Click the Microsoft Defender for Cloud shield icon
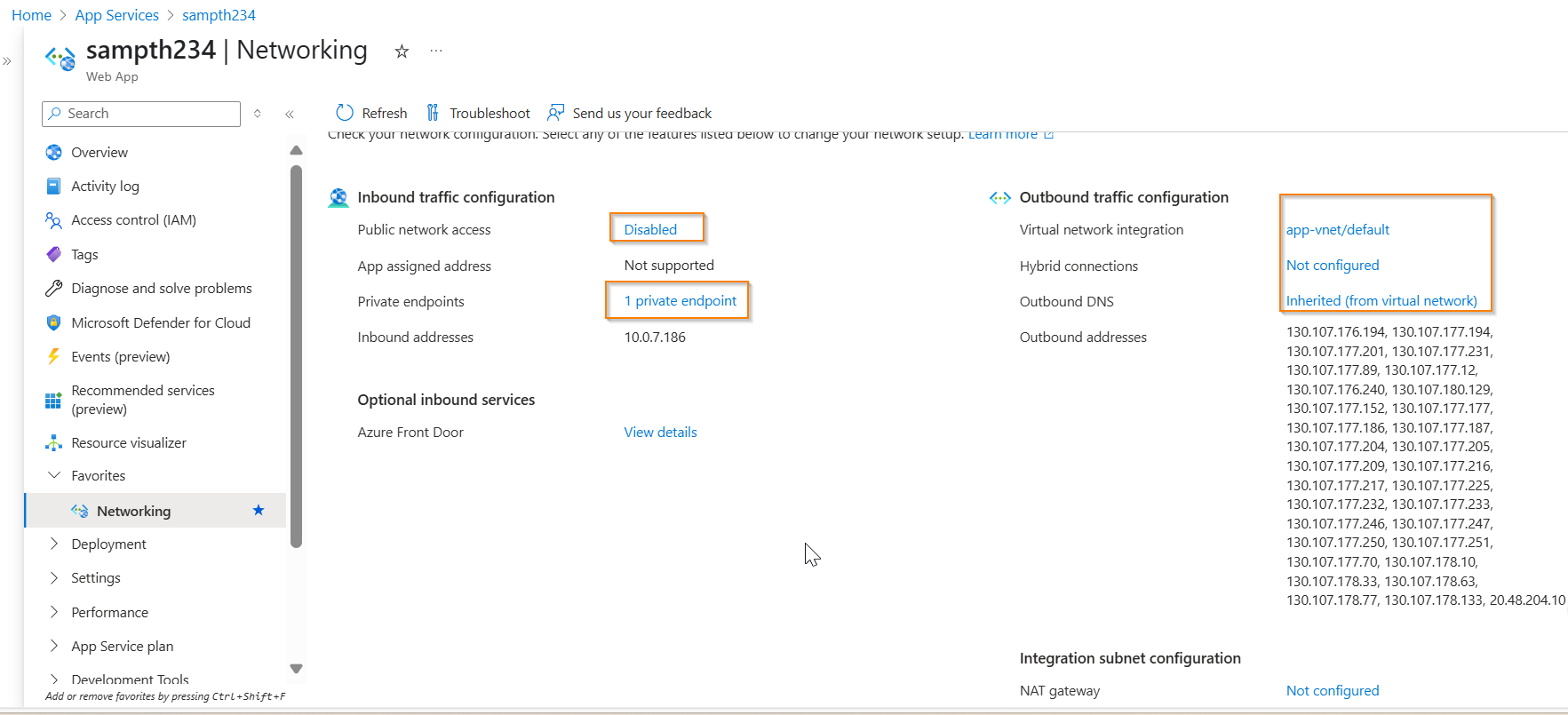 pos(54,322)
